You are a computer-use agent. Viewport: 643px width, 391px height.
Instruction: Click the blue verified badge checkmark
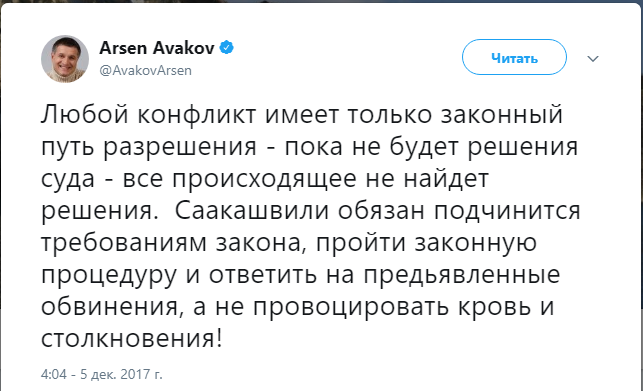click(x=226, y=48)
